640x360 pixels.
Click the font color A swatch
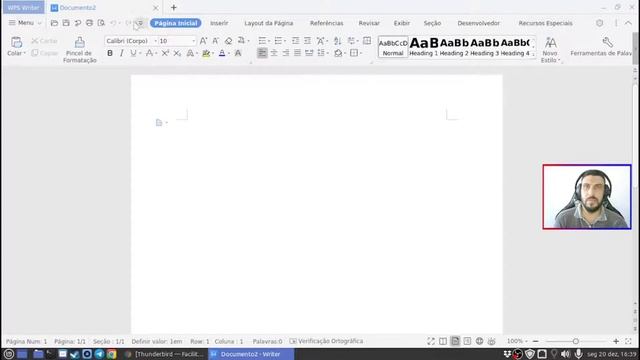click(222, 53)
